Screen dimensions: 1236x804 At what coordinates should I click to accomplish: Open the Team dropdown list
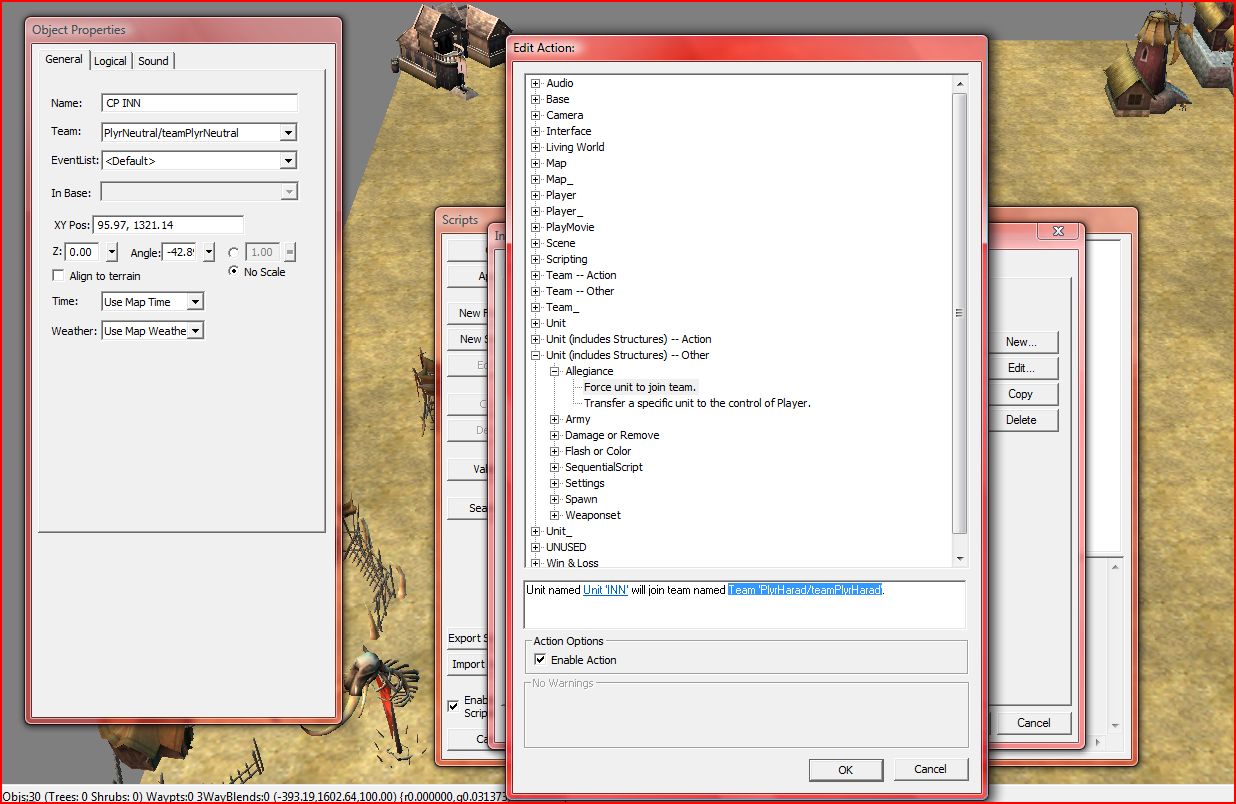tap(288, 133)
